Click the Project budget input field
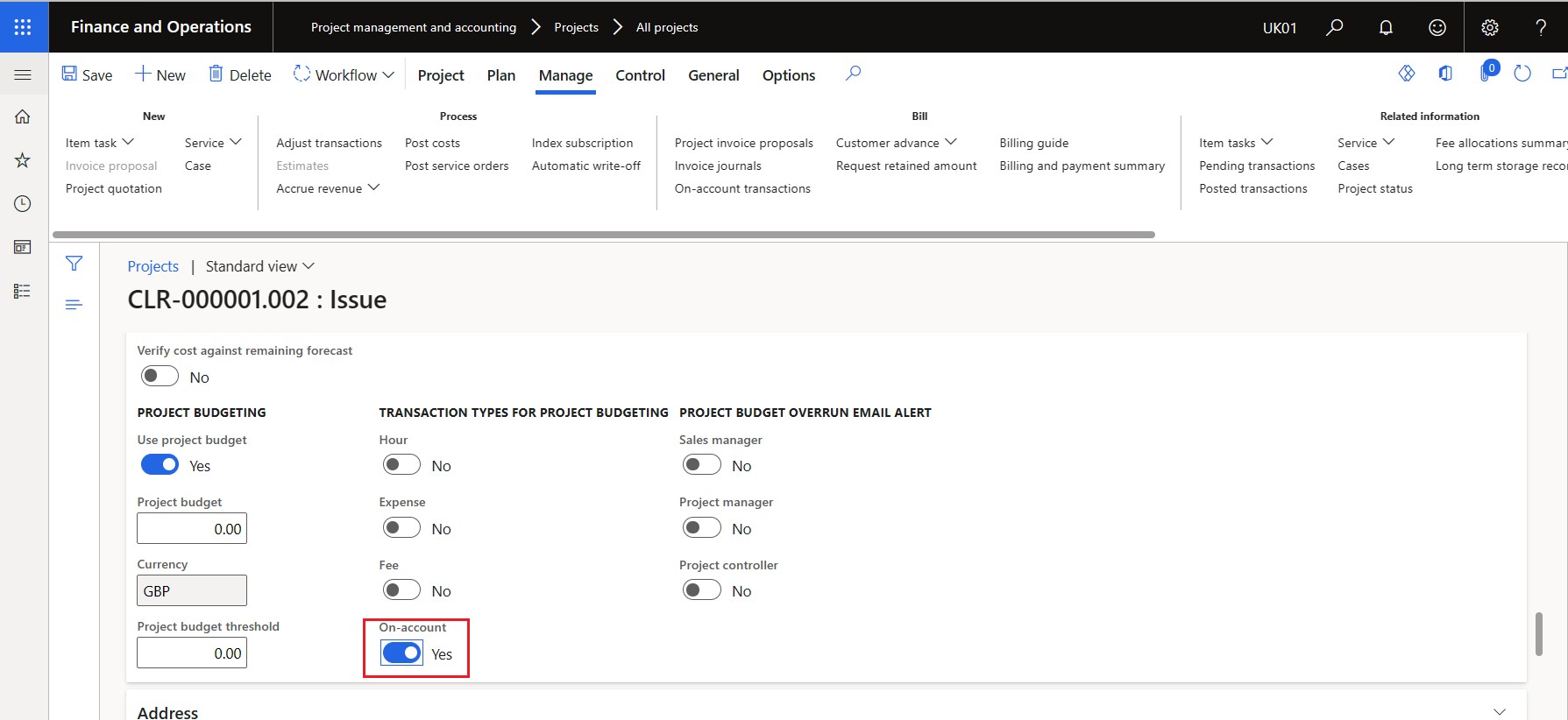 coord(192,528)
